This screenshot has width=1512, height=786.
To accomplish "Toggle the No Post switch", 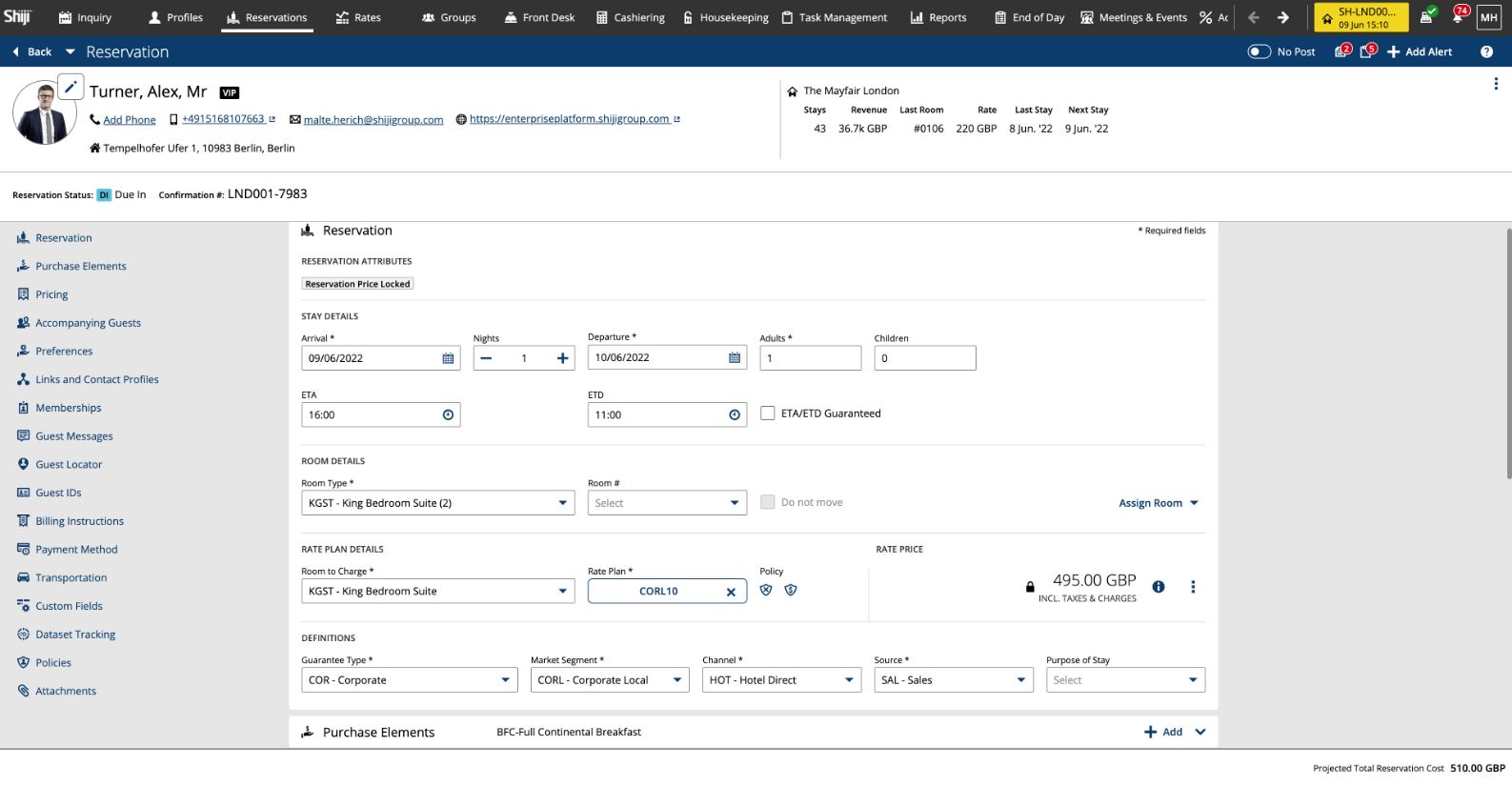I will tap(1259, 51).
